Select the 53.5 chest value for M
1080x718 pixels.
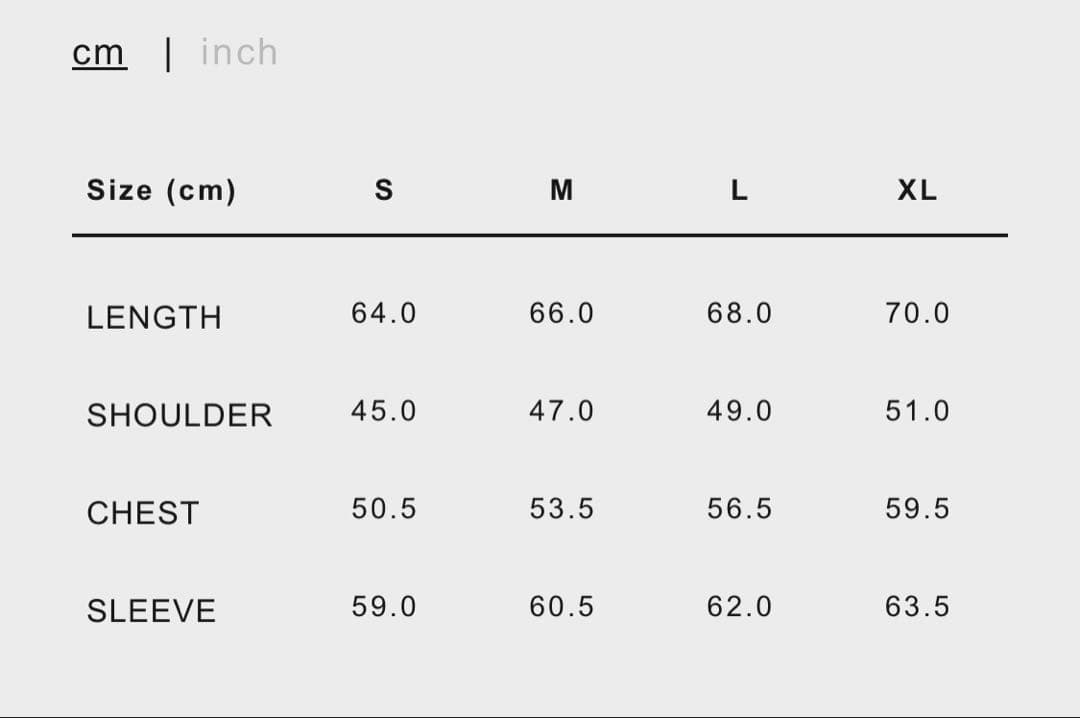pos(561,509)
